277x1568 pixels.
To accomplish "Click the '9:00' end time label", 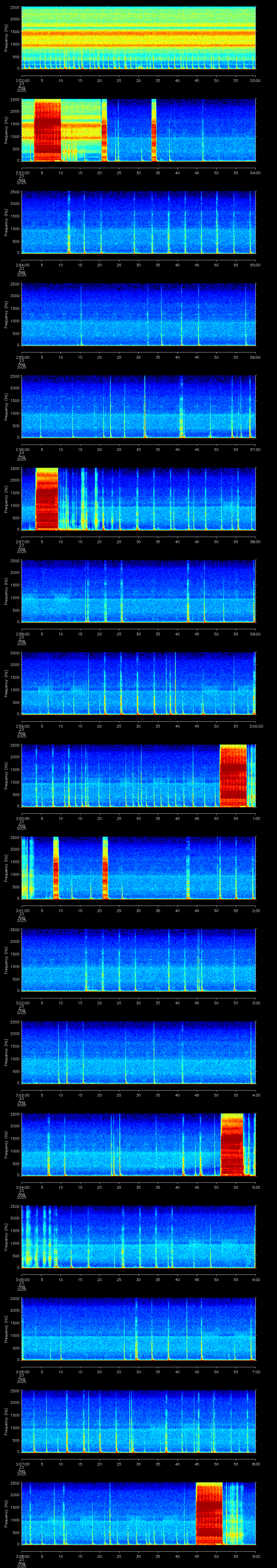I will [x=256, y=1556].
